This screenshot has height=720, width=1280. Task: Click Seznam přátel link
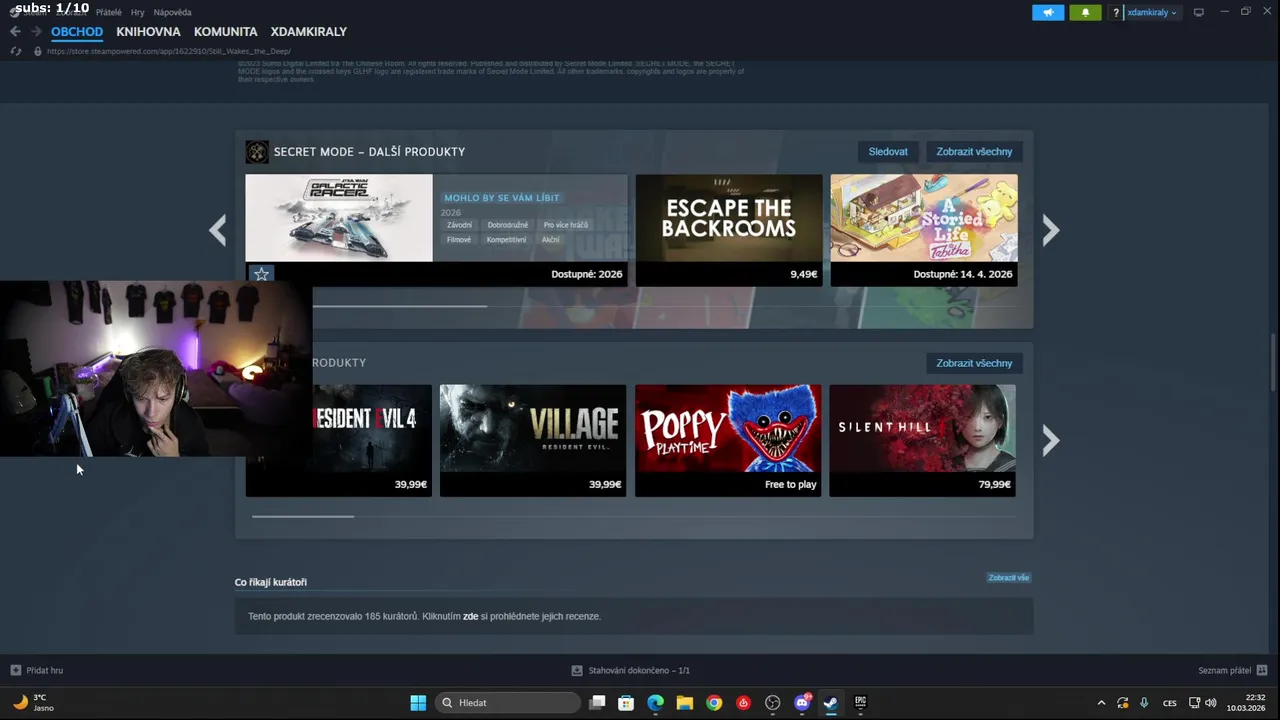[x=1224, y=670]
